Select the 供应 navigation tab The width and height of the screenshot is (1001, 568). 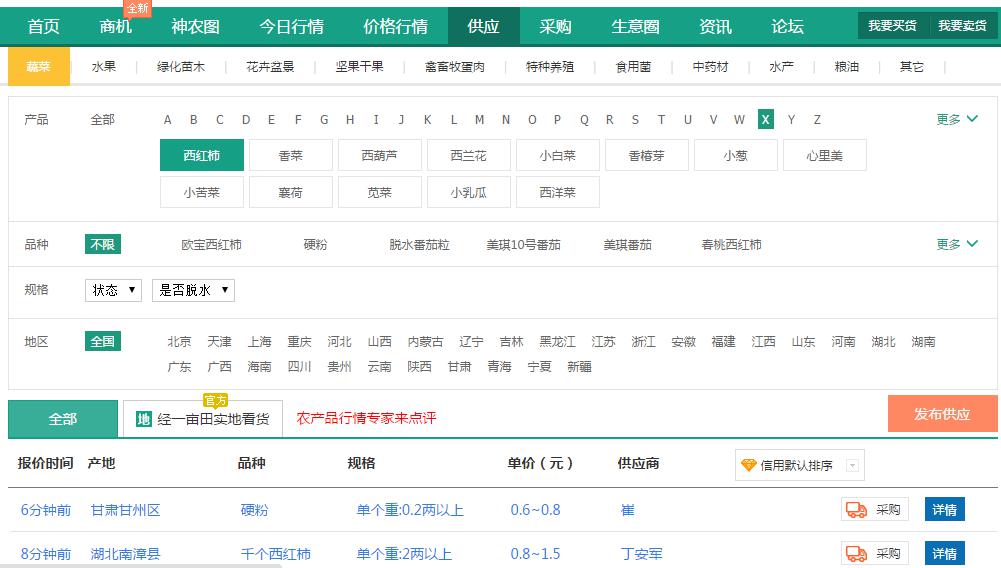pyautogui.click(x=483, y=26)
